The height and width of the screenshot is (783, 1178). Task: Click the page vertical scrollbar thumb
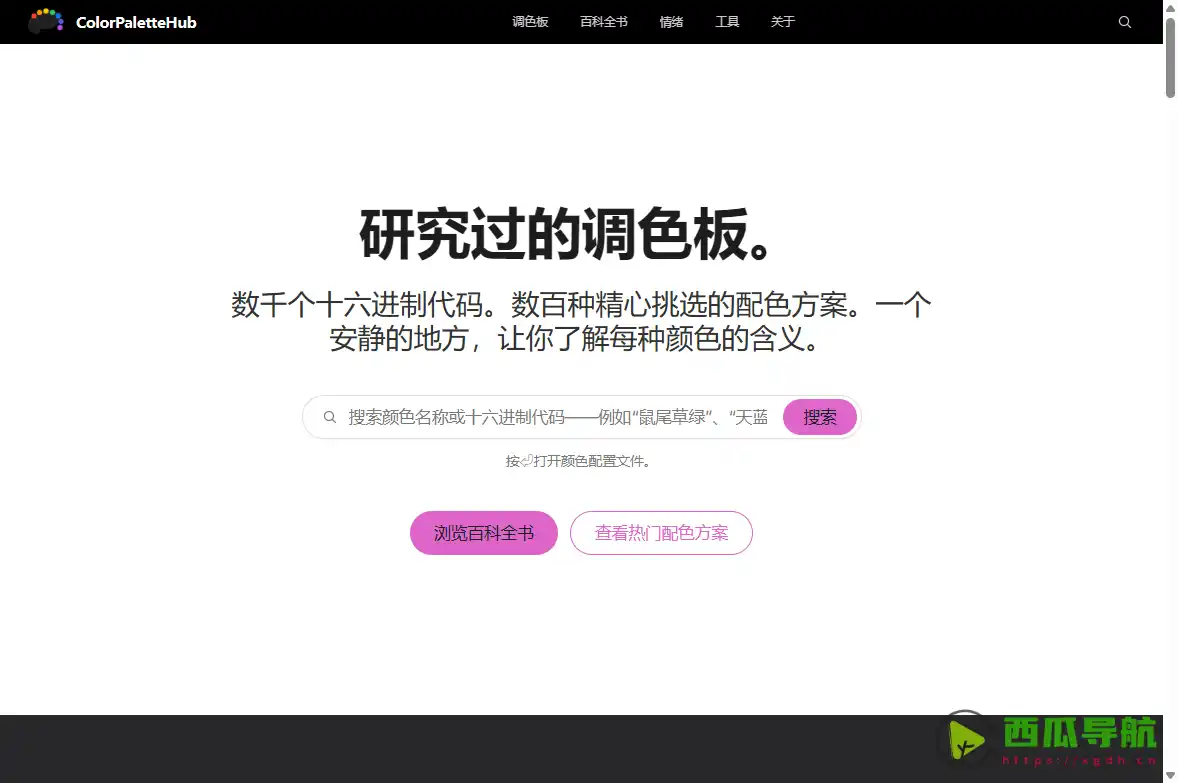click(1170, 58)
